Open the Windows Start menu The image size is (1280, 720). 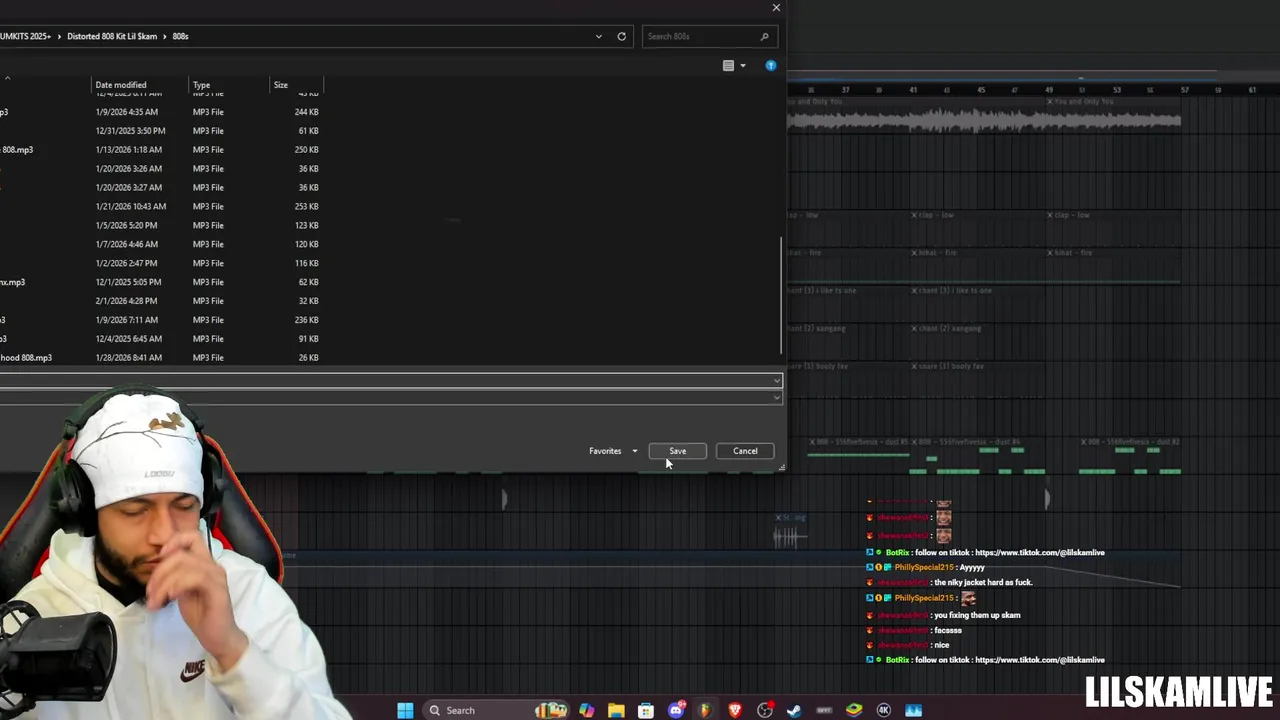405,710
